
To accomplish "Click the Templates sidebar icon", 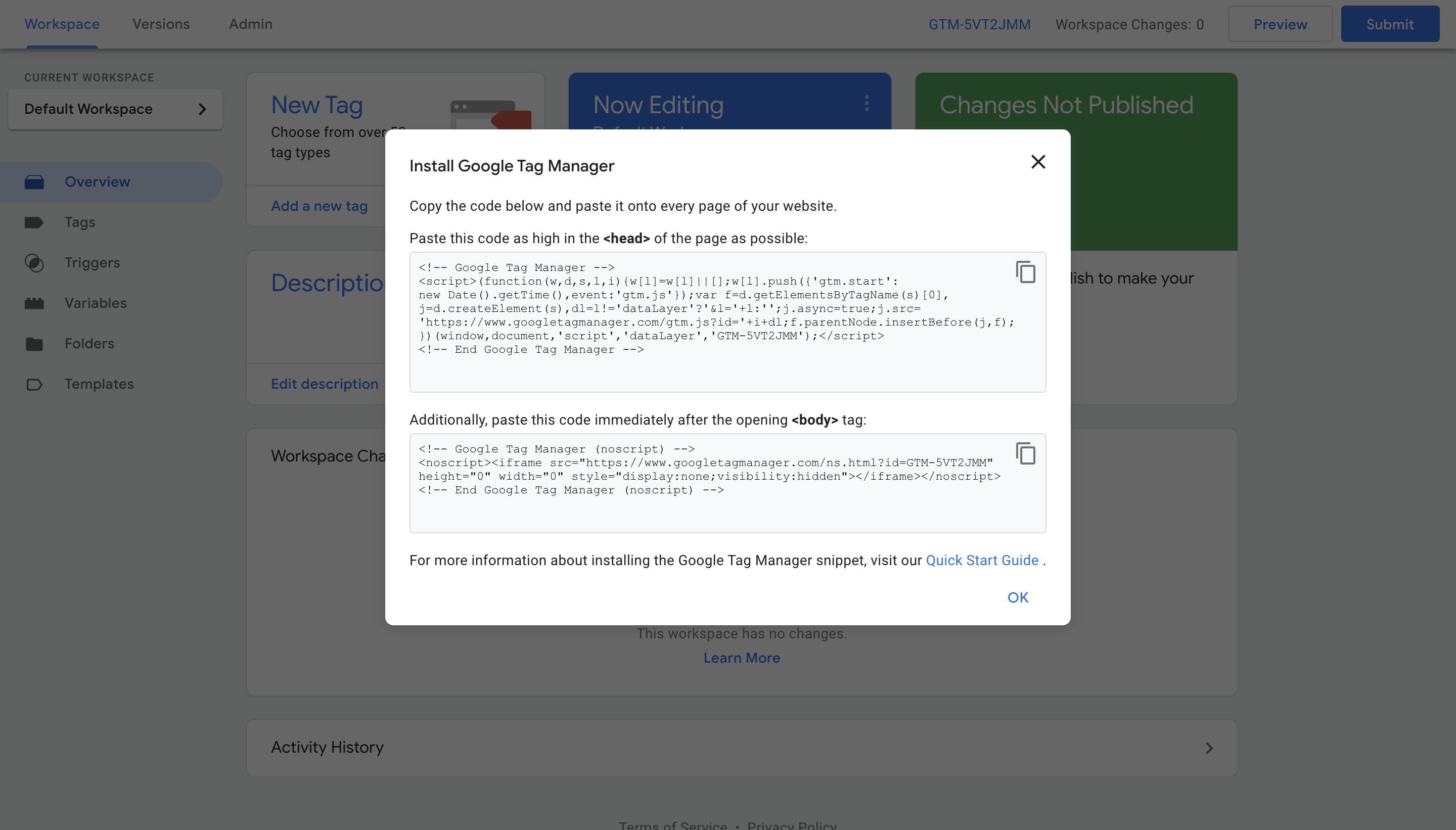I will (x=34, y=384).
